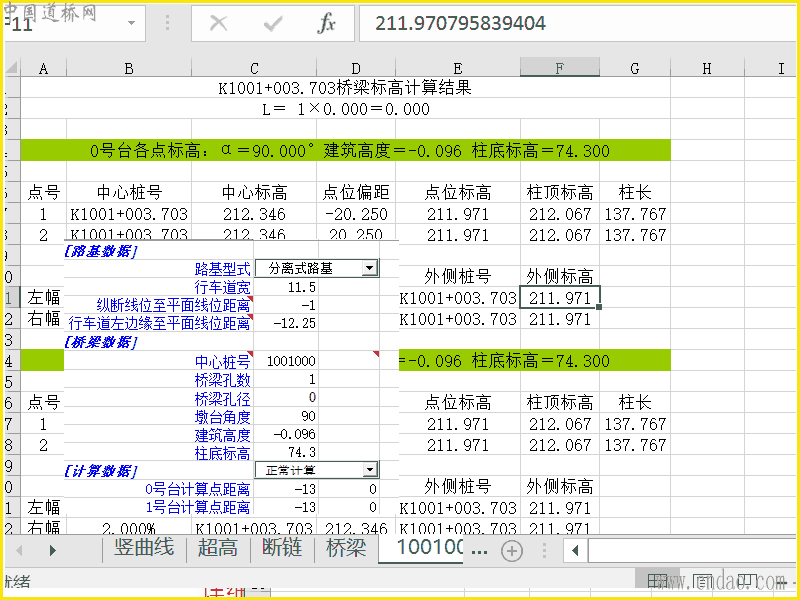This screenshot has height=600, width=800.
Task: Click the -20.250 offset cell
Action: (356, 214)
